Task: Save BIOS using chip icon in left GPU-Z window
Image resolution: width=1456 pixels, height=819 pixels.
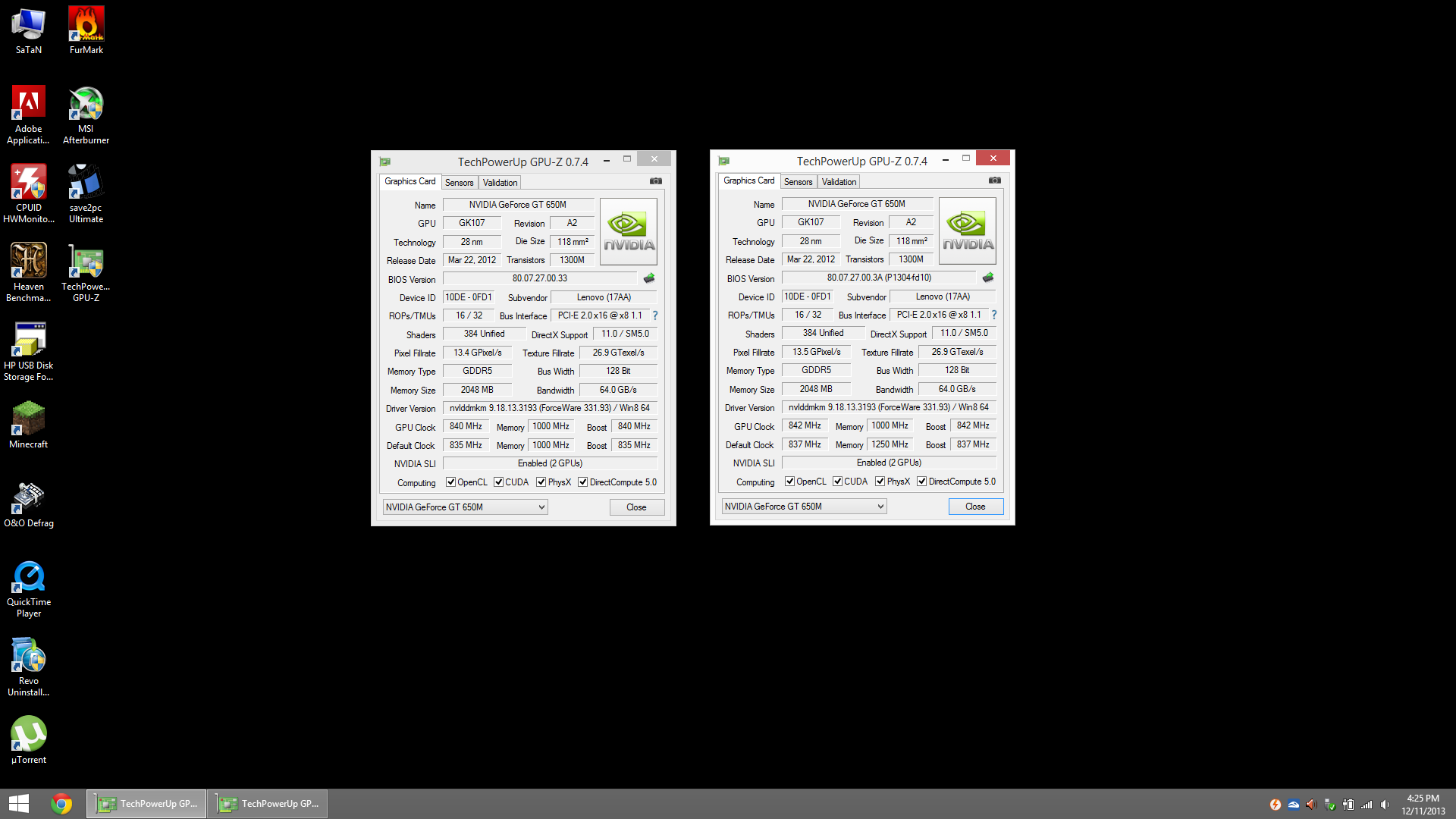Action: (649, 278)
